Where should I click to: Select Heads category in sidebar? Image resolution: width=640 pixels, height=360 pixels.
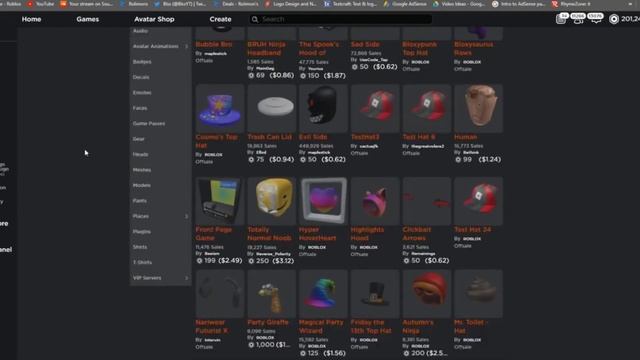pos(140,154)
